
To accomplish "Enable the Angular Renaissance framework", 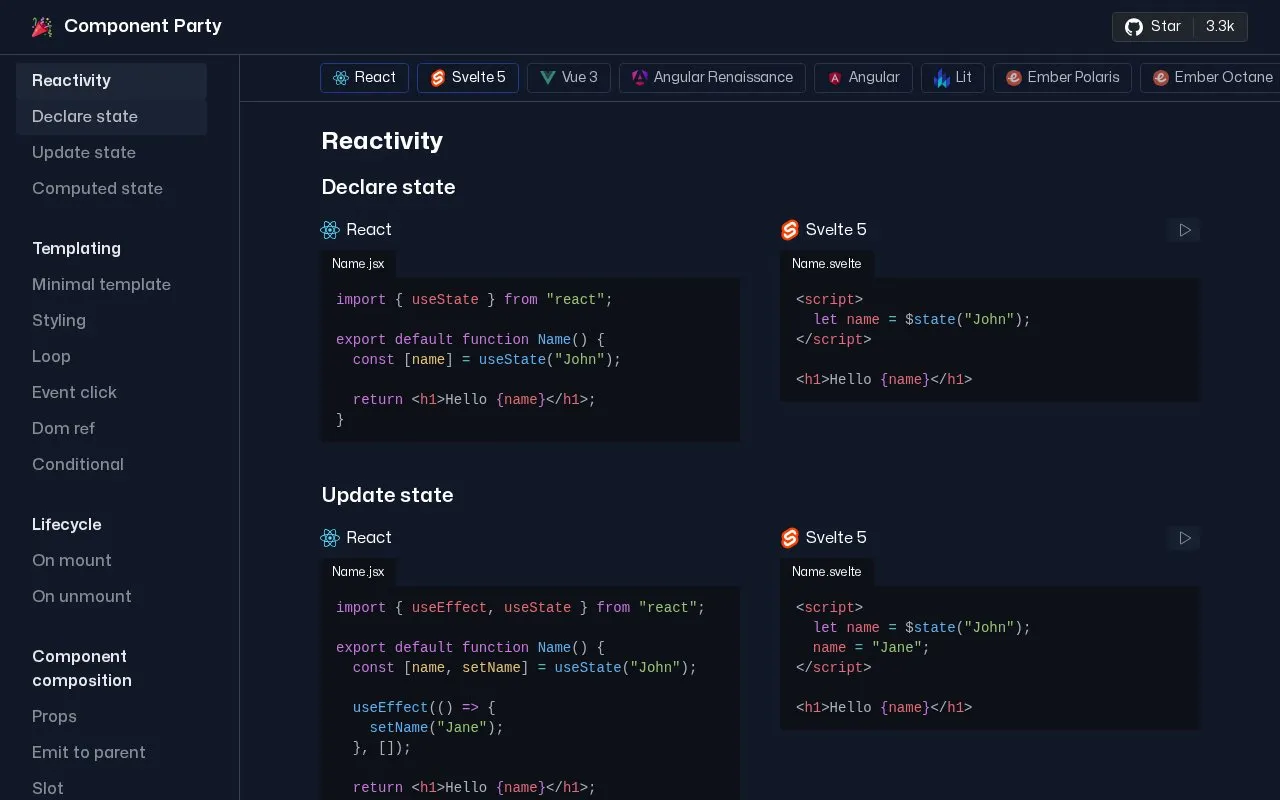I will tap(712, 78).
